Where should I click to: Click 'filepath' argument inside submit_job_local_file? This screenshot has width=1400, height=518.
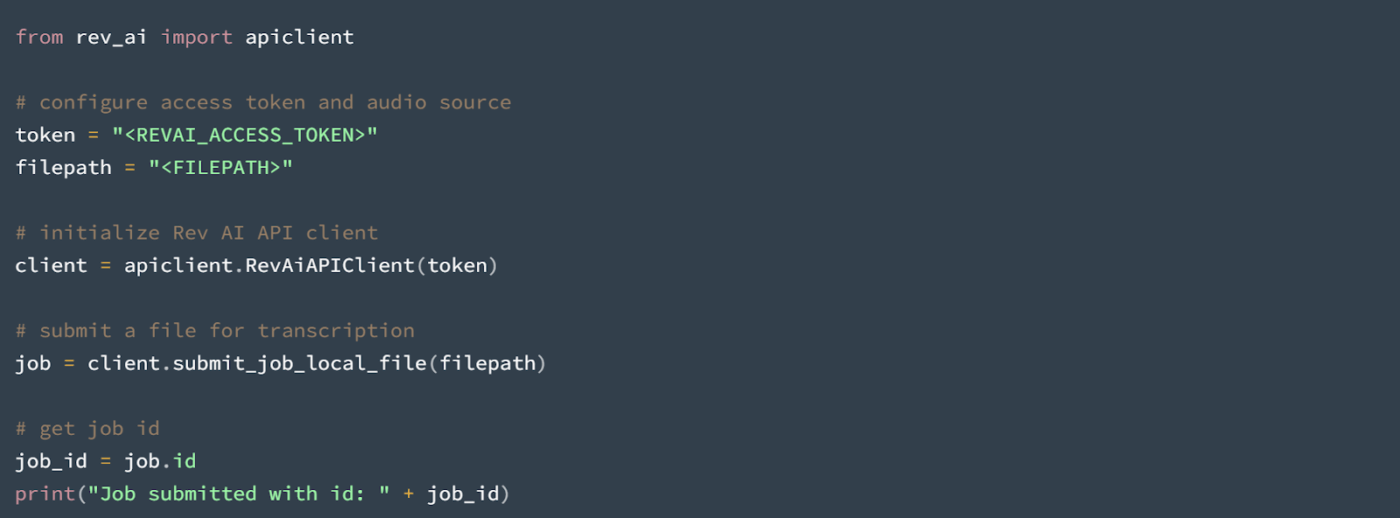pos(487,363)
